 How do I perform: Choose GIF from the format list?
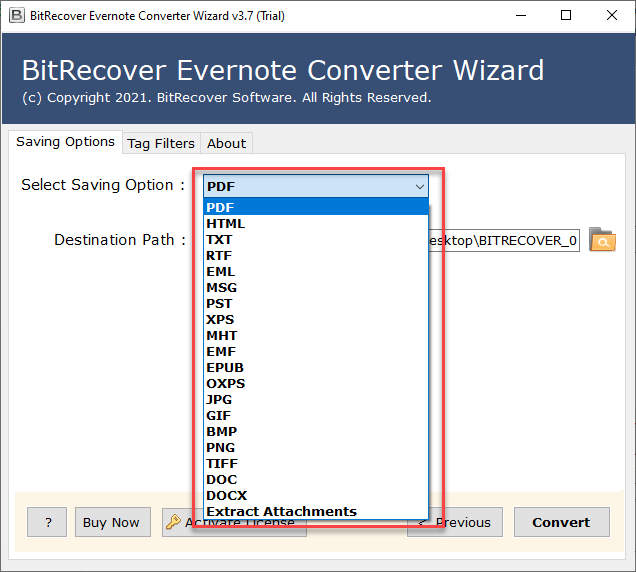(316, 416)
